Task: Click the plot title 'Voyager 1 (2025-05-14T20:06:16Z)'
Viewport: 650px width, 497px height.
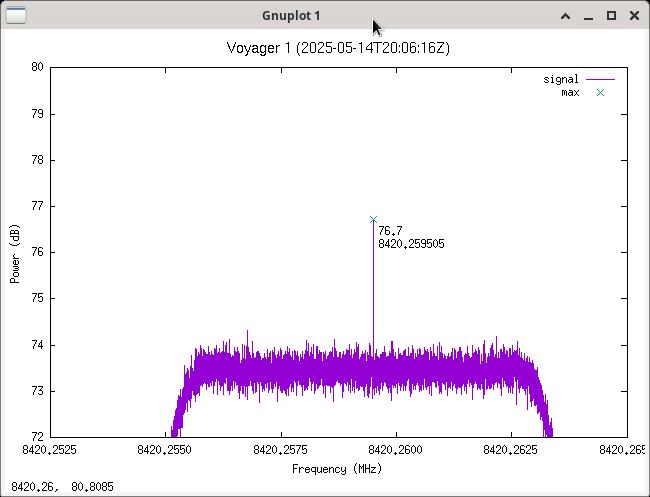Action: (x=338, y=48)
